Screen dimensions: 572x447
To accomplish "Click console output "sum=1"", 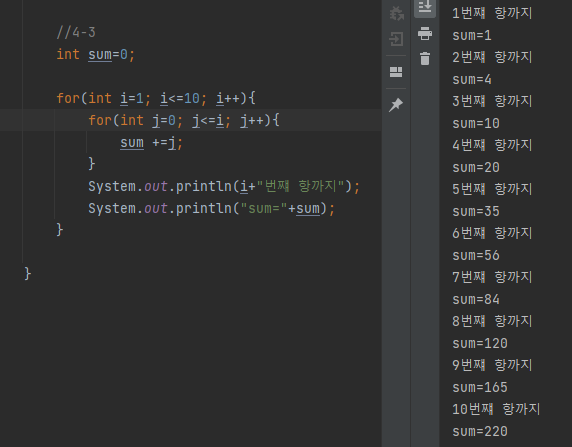I will point(472,36).
